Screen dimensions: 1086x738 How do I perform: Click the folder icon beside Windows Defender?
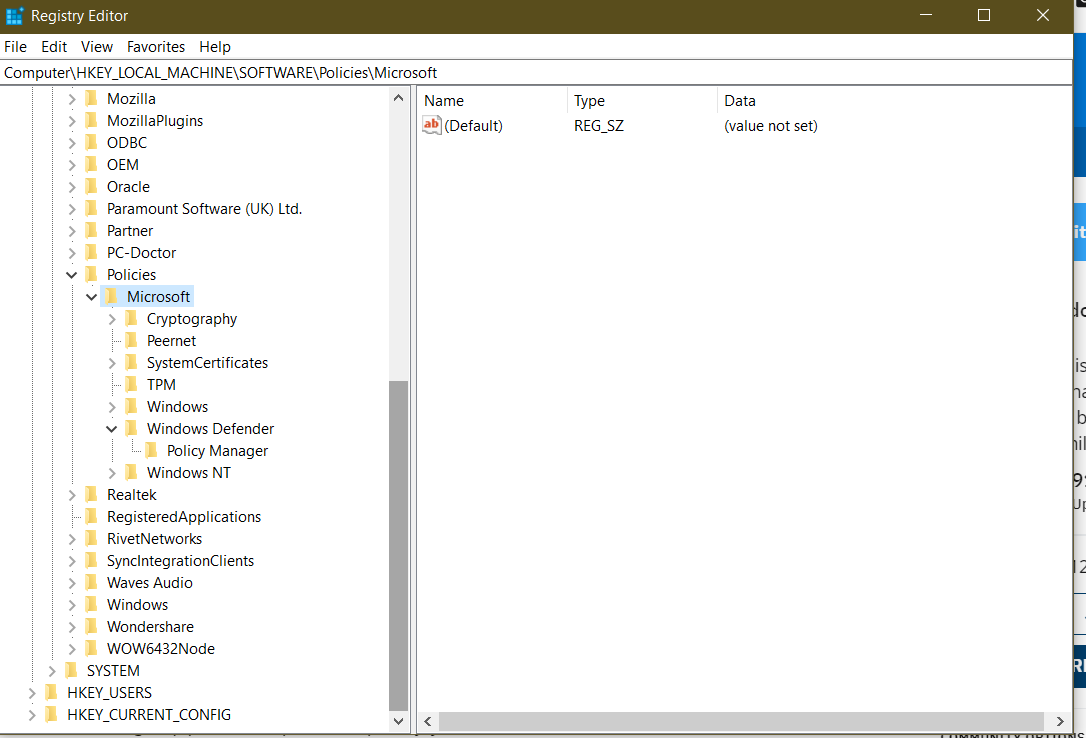(132, 429)
